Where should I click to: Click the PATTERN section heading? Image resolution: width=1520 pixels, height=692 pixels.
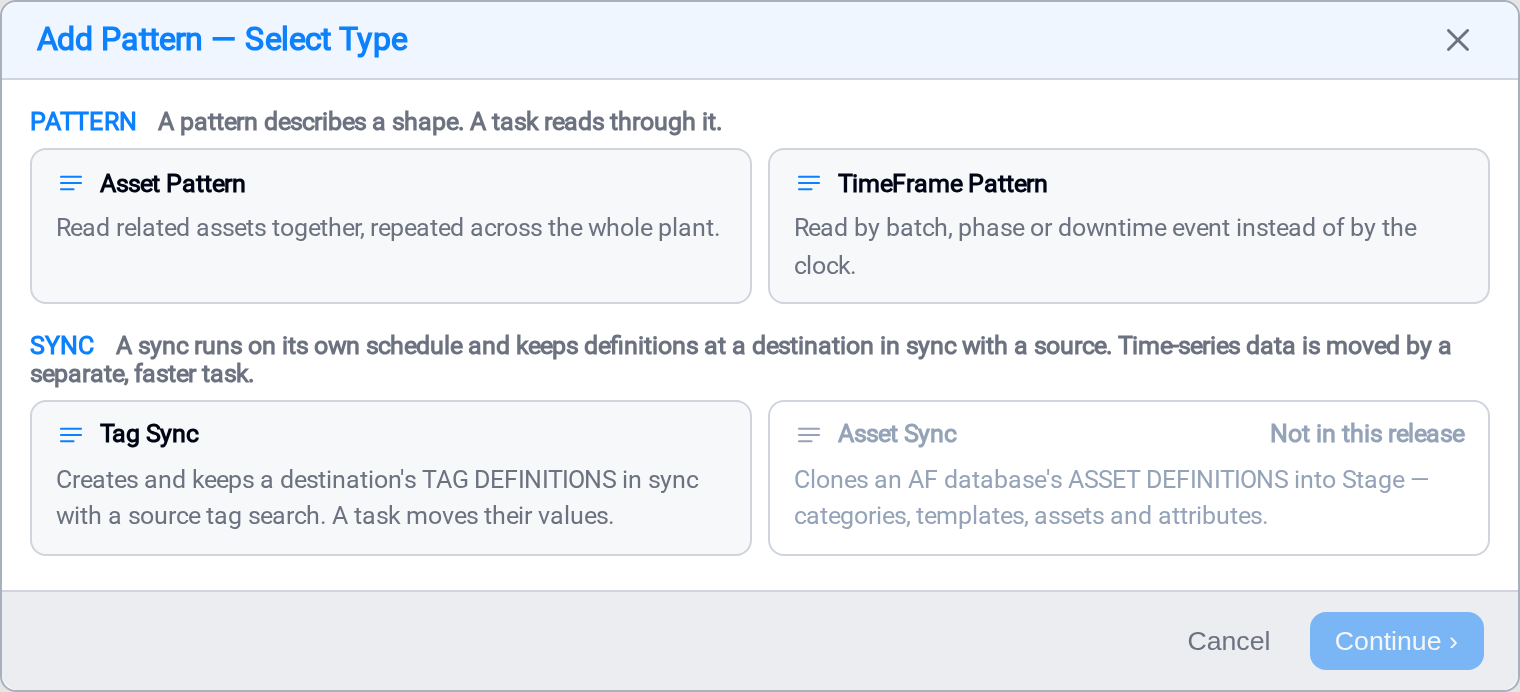(84, 122)
